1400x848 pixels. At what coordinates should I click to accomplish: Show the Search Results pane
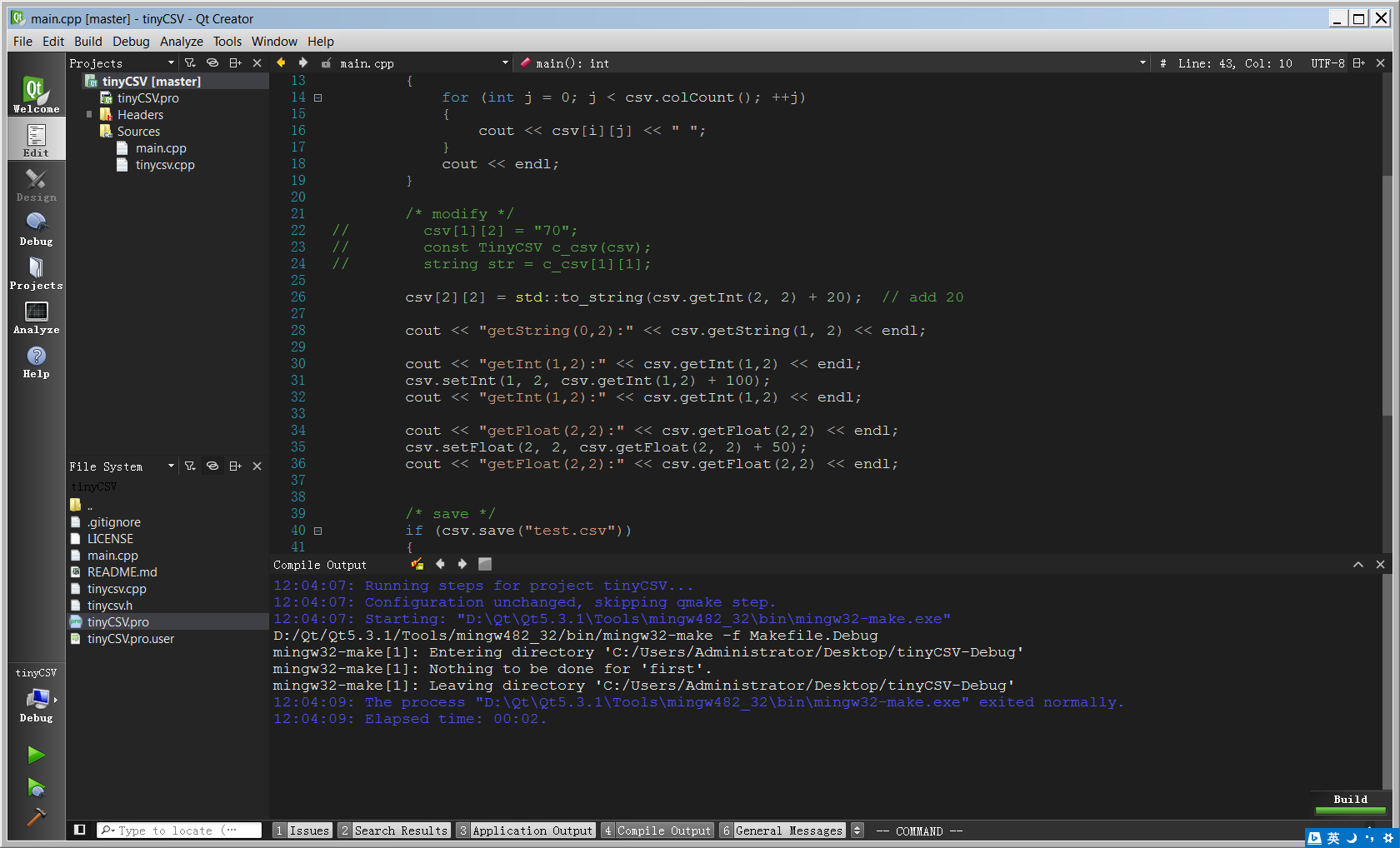pyautogui.click(x=394, y=830)
